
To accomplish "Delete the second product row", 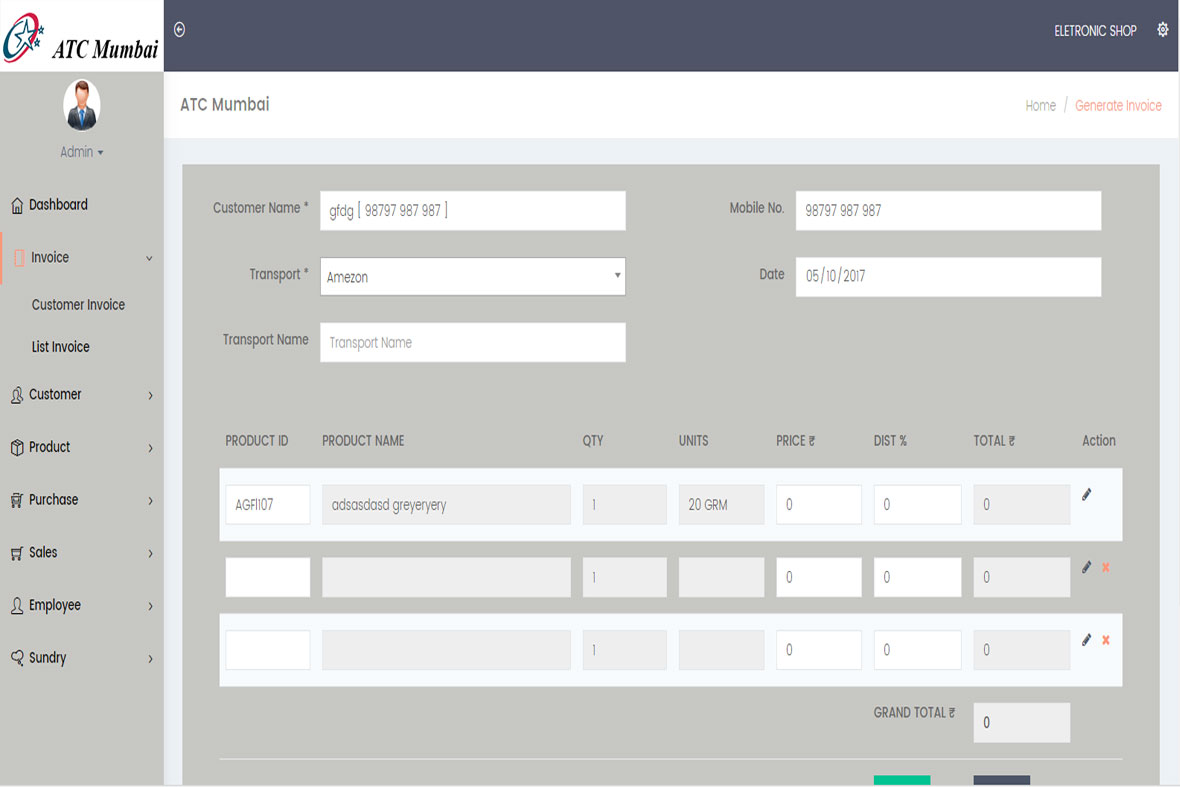I will pos(1106,567).
